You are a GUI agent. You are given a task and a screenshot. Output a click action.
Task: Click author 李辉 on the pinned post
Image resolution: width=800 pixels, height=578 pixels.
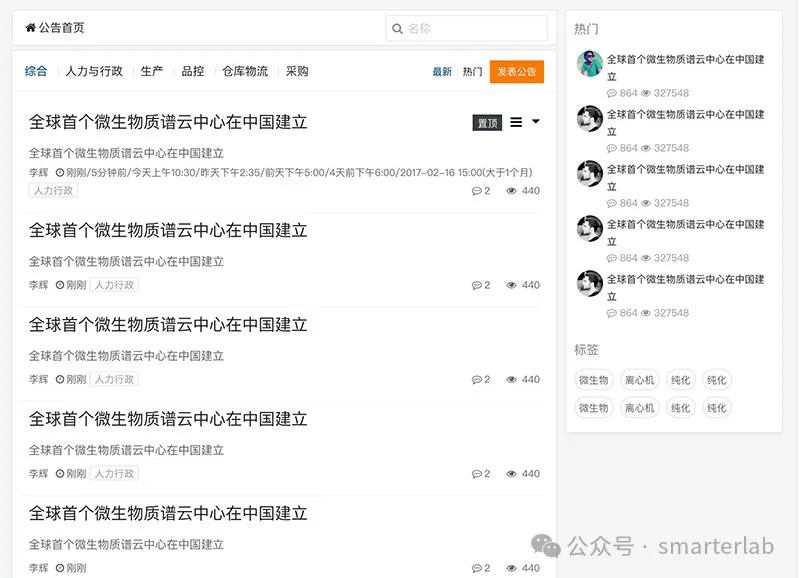(x=39, y=172)
